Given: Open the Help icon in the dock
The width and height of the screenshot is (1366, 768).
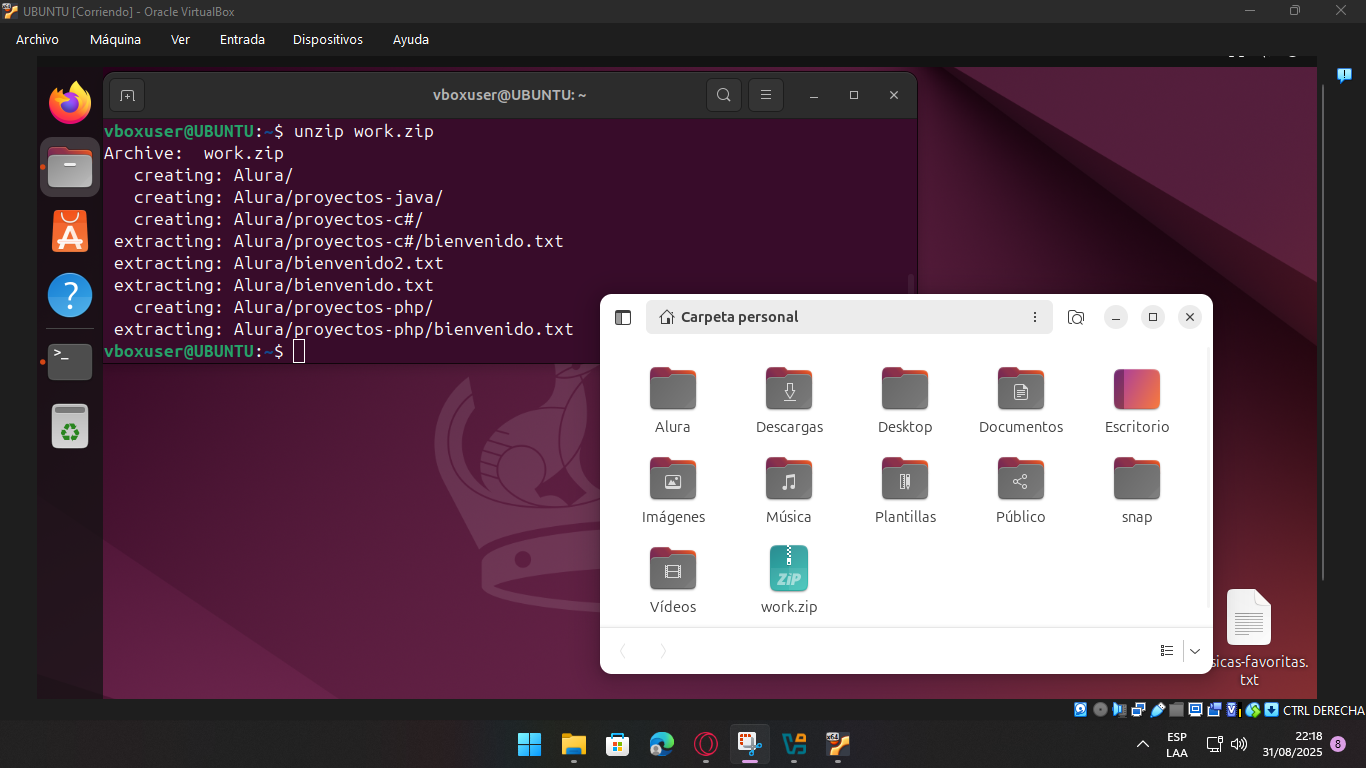Looking at the screenshot, I should 70,295.
